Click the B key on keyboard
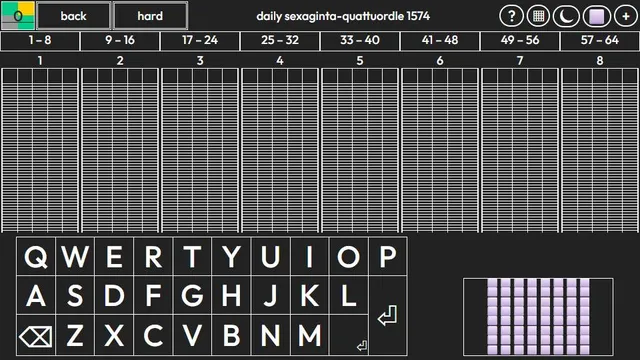The width and height of the screenshot is (640, 360). (231, 336)
